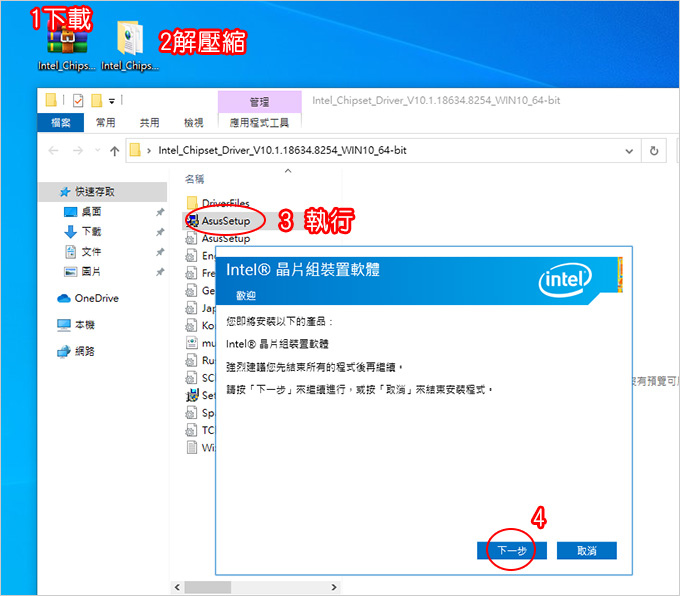The width and height of the screenshot is (680, 596).
Task: Unpin 下載 using its pin icon
Action: coord(160,232)
